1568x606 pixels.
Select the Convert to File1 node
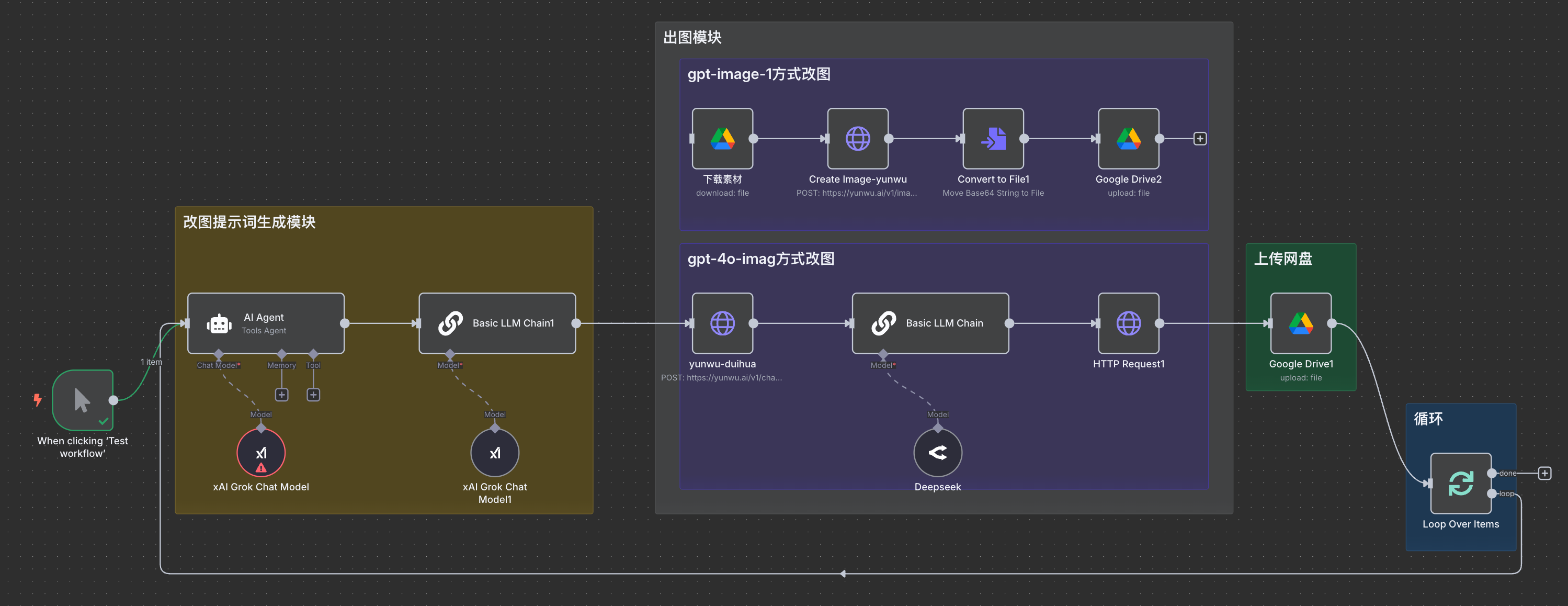pyautogui.click(x=993, y=139)
